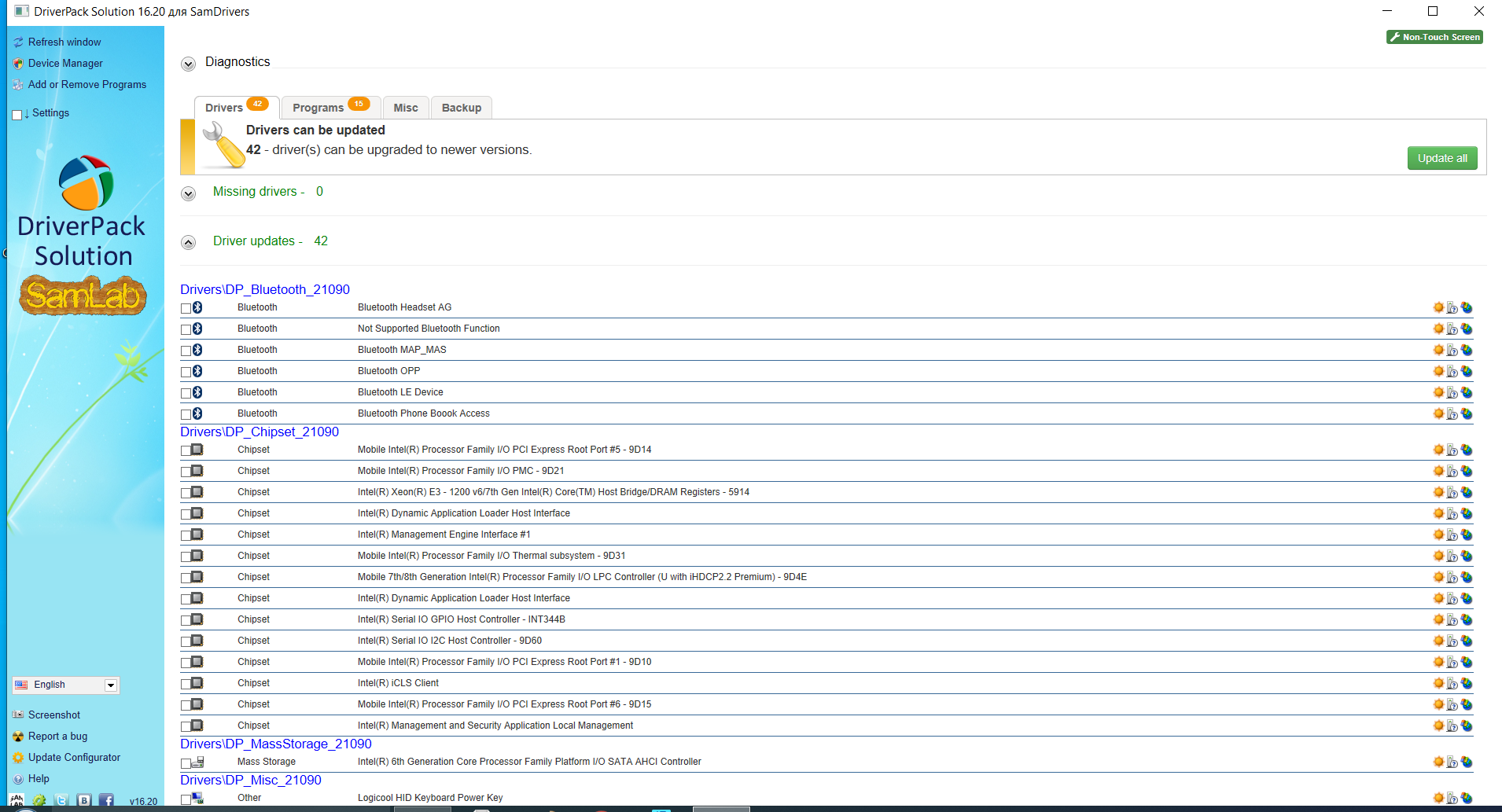This screenshot has width=1502, height=812.
Task: Collapse the Driver updates section
Action: click(x=188, y=242)
